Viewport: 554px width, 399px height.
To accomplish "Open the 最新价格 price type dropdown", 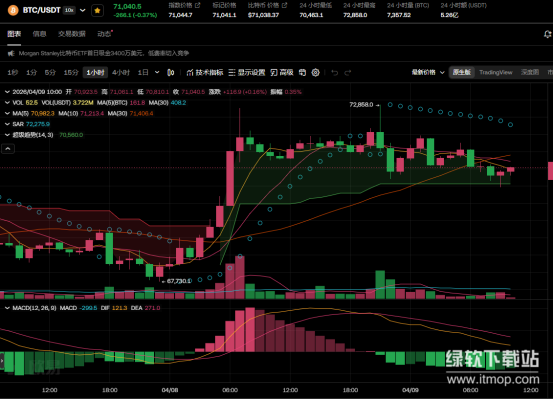I will [428, 72].
